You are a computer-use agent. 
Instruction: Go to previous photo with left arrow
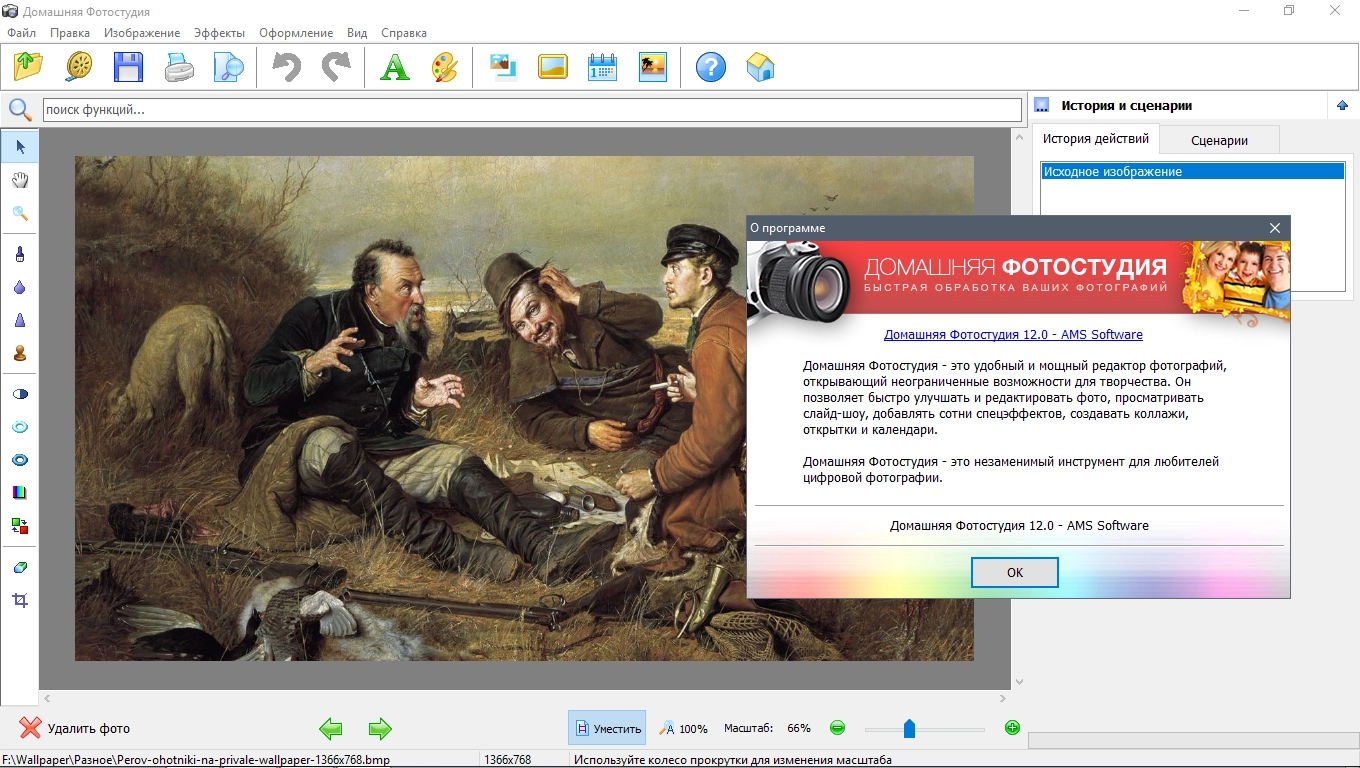(x=331, y=728)
